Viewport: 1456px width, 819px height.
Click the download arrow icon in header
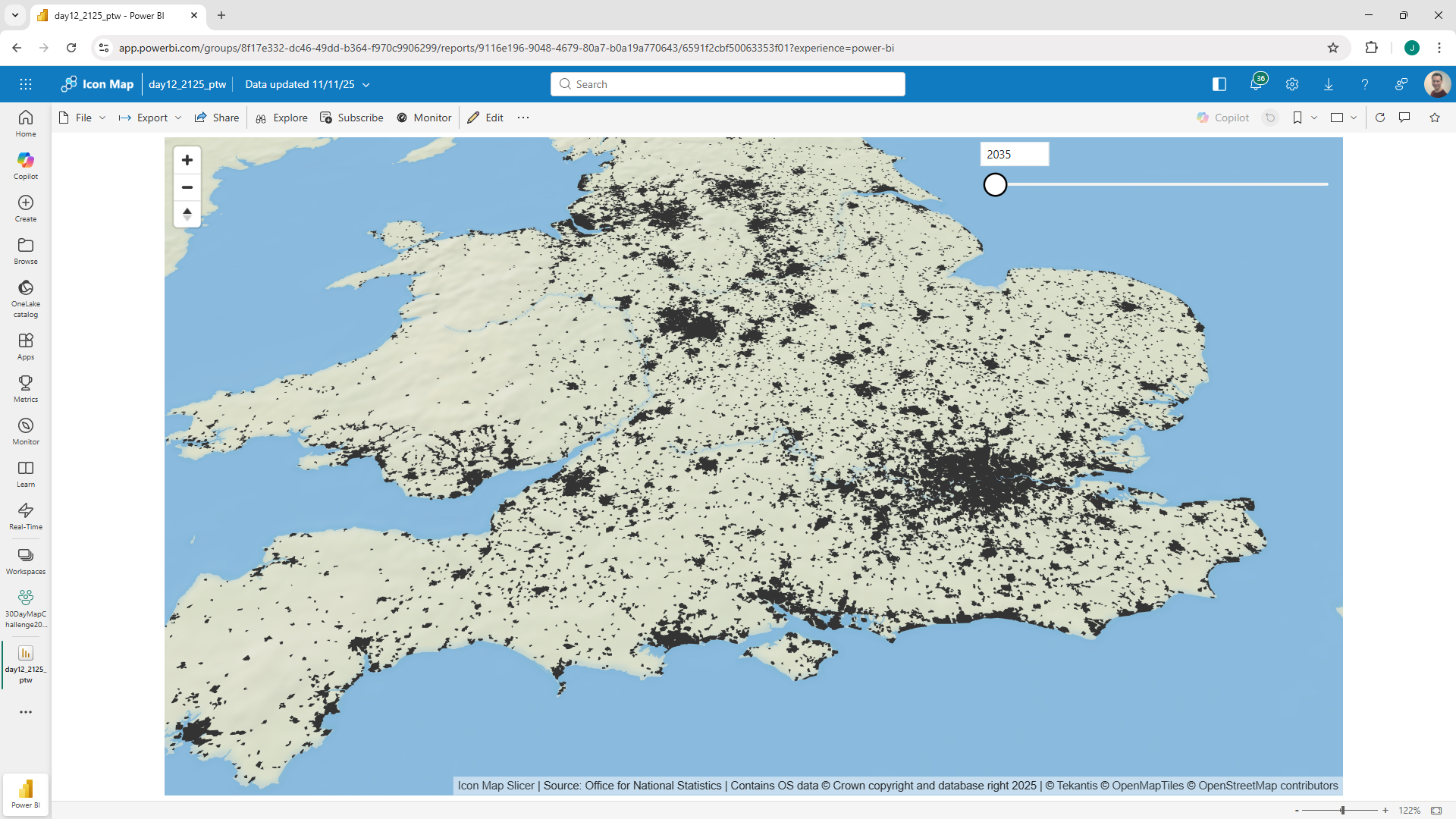tap(1329, 84)
